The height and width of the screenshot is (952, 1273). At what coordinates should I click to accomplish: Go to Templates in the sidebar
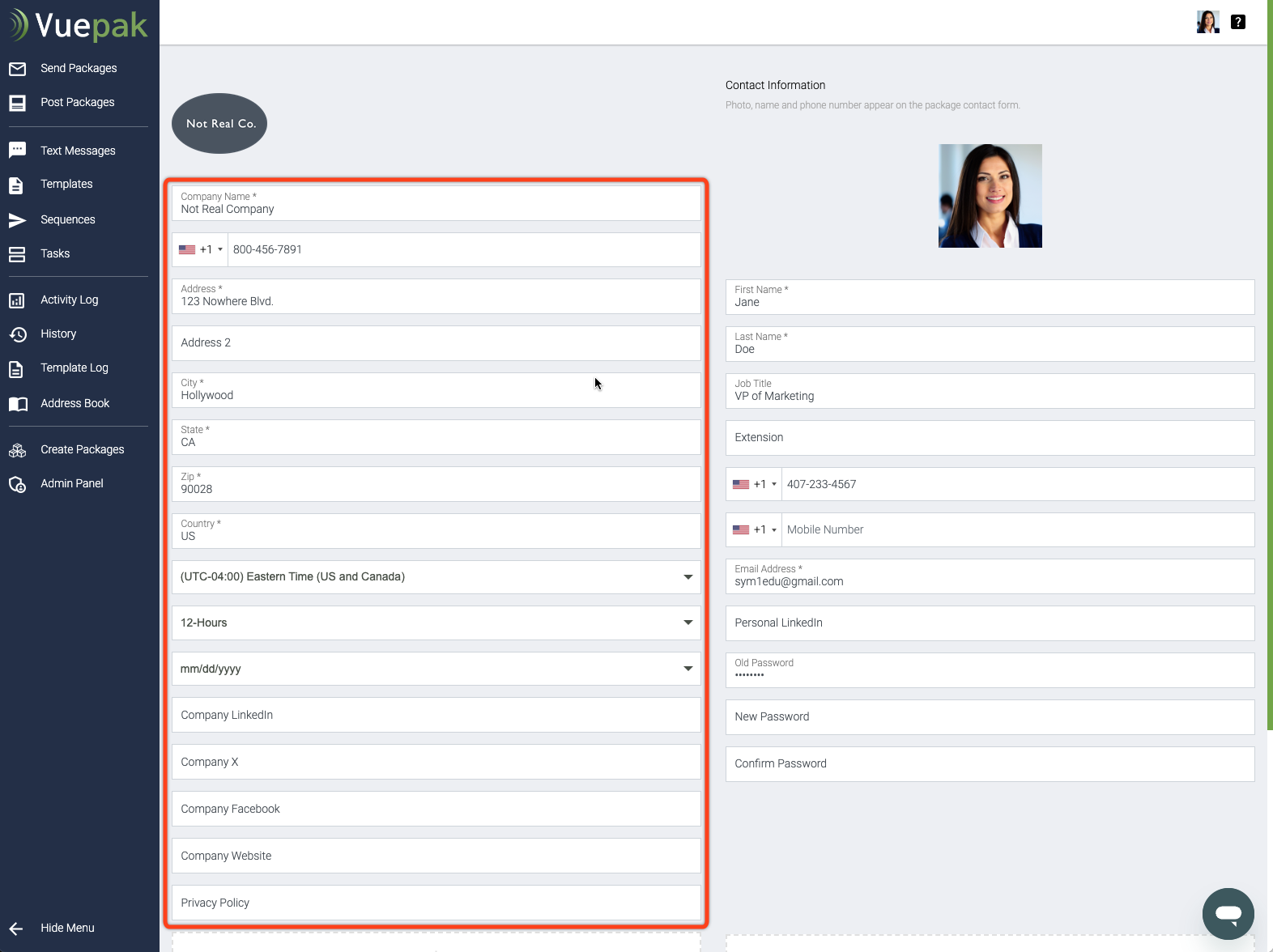point(66,185)
